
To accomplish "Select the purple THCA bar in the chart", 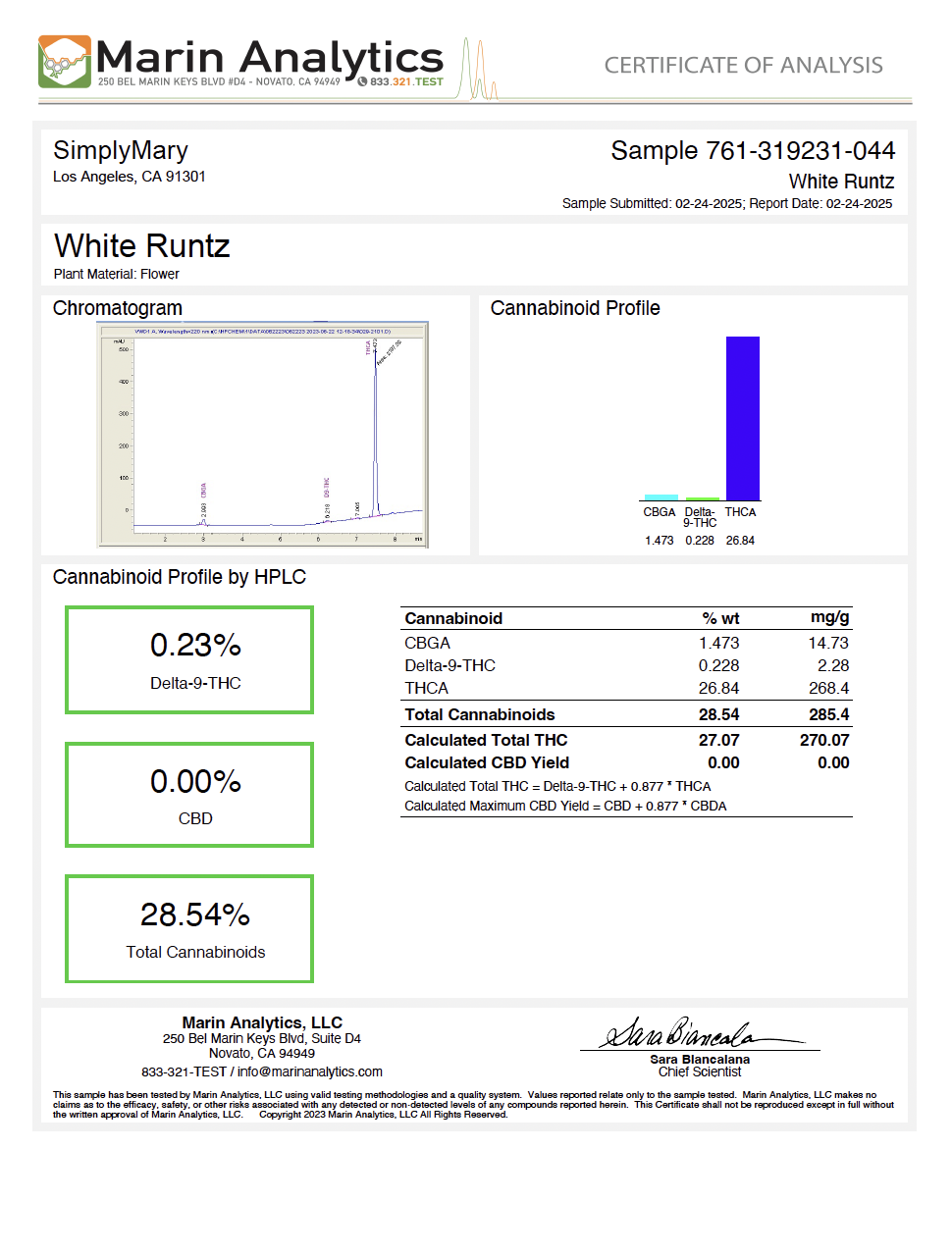I will tap(743, 418).
